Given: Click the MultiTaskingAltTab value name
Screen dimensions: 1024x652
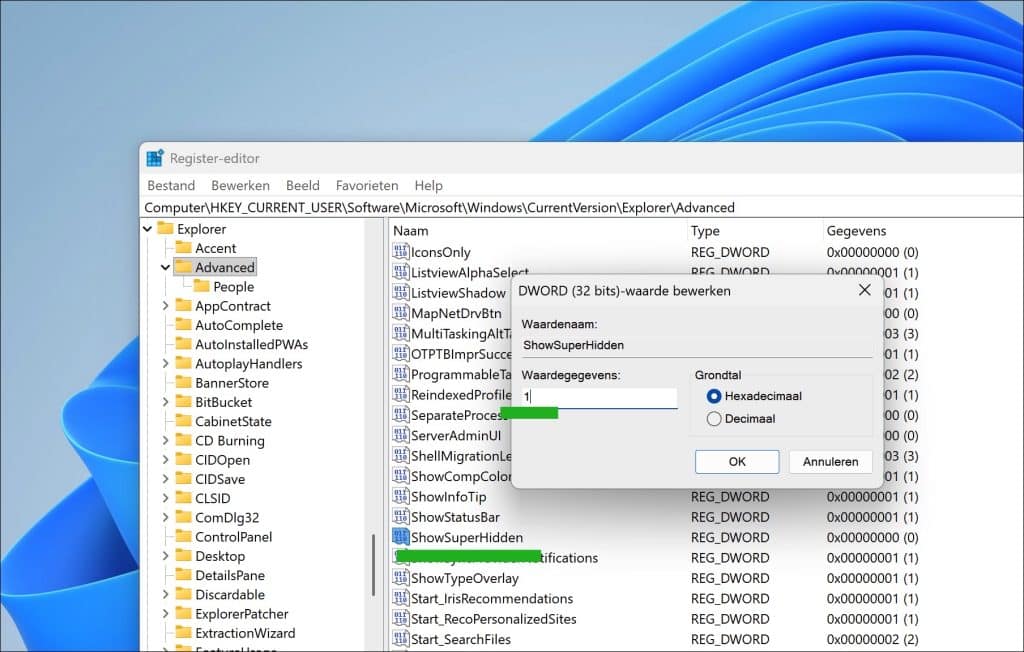Looking at the screenshot, I should click(x=461, y=333).
